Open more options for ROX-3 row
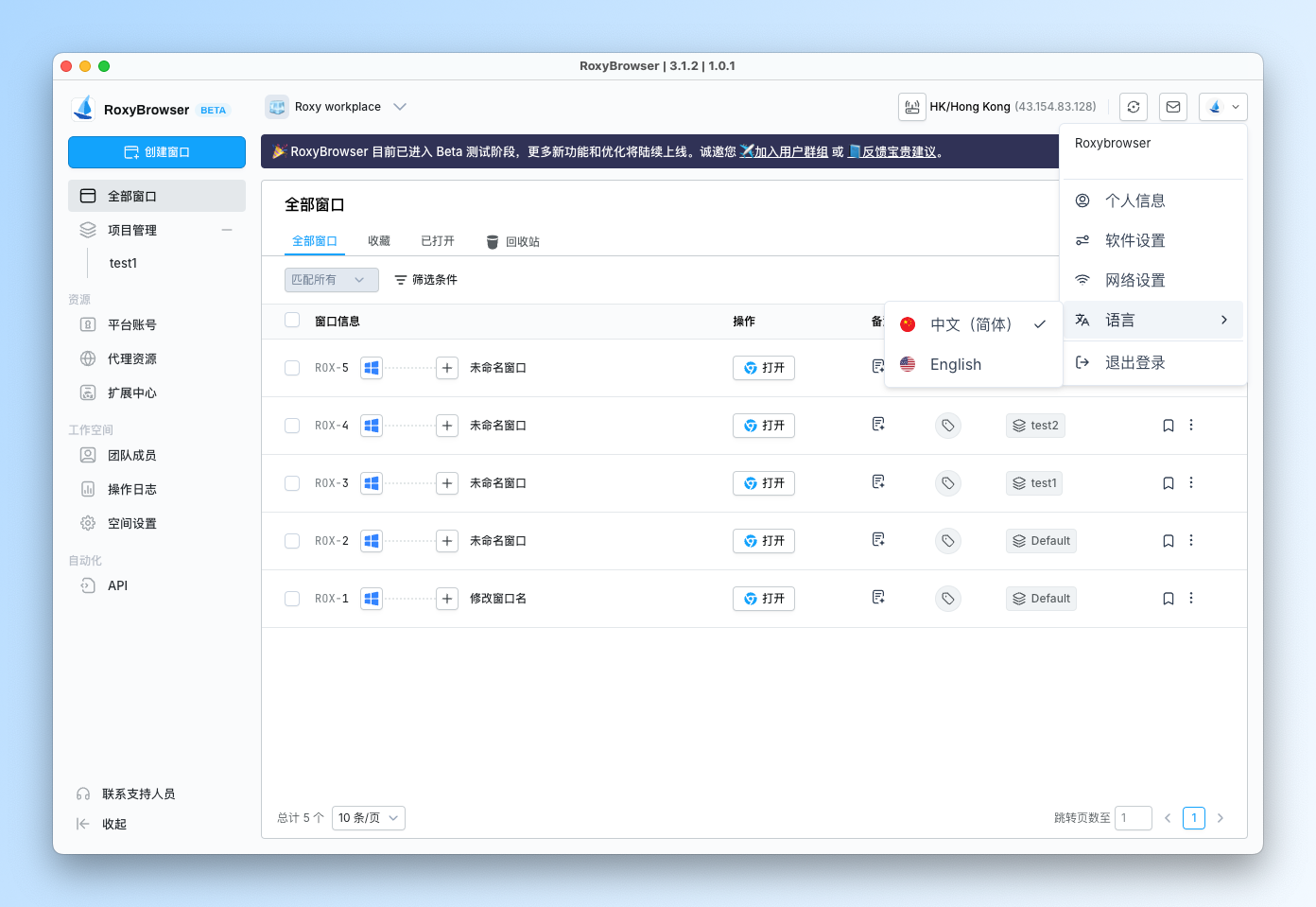This screenshot has width=1316, height=907. 1191,482
